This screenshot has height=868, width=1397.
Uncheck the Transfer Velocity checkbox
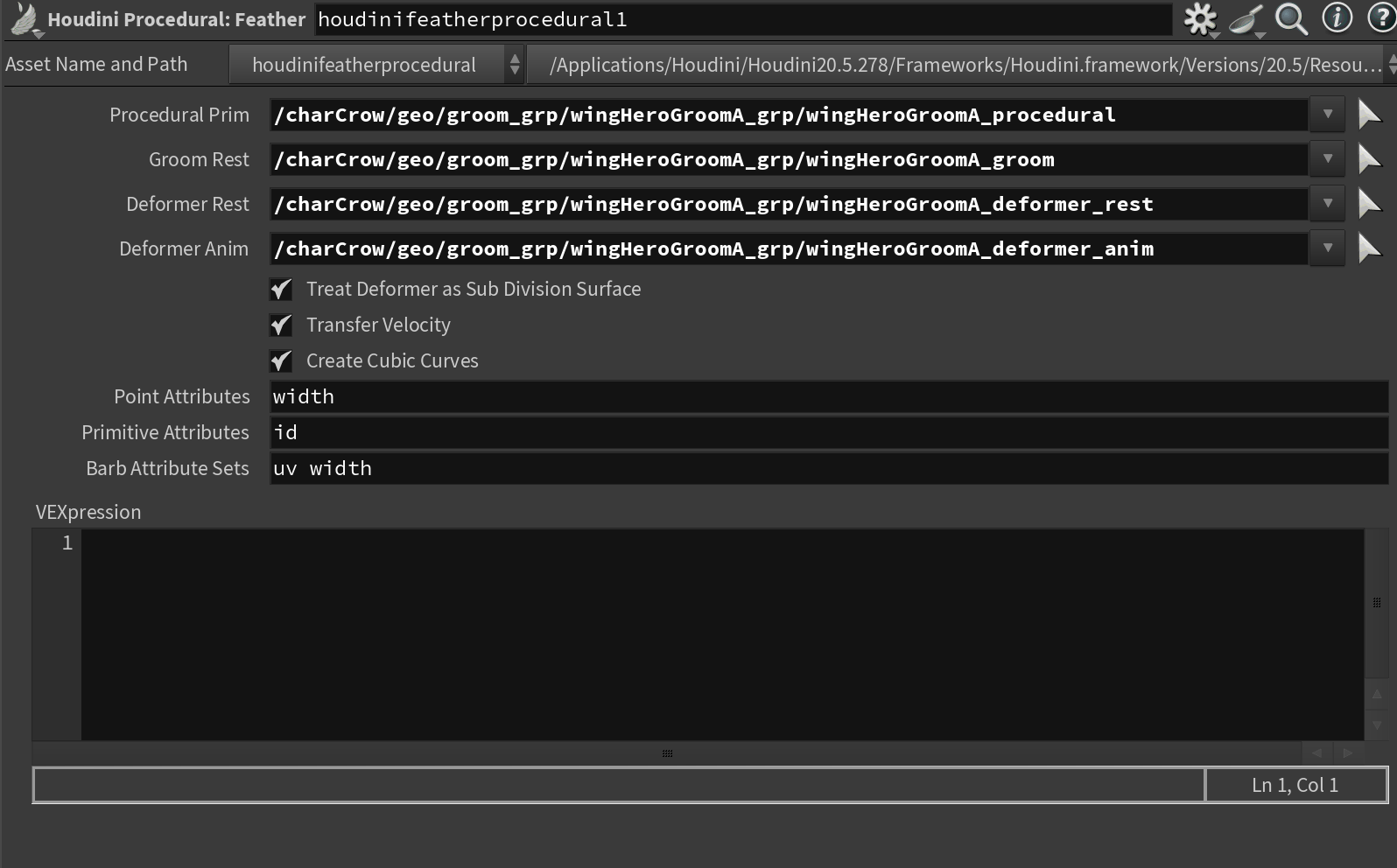pyautogui.click(x=281, y=325)
